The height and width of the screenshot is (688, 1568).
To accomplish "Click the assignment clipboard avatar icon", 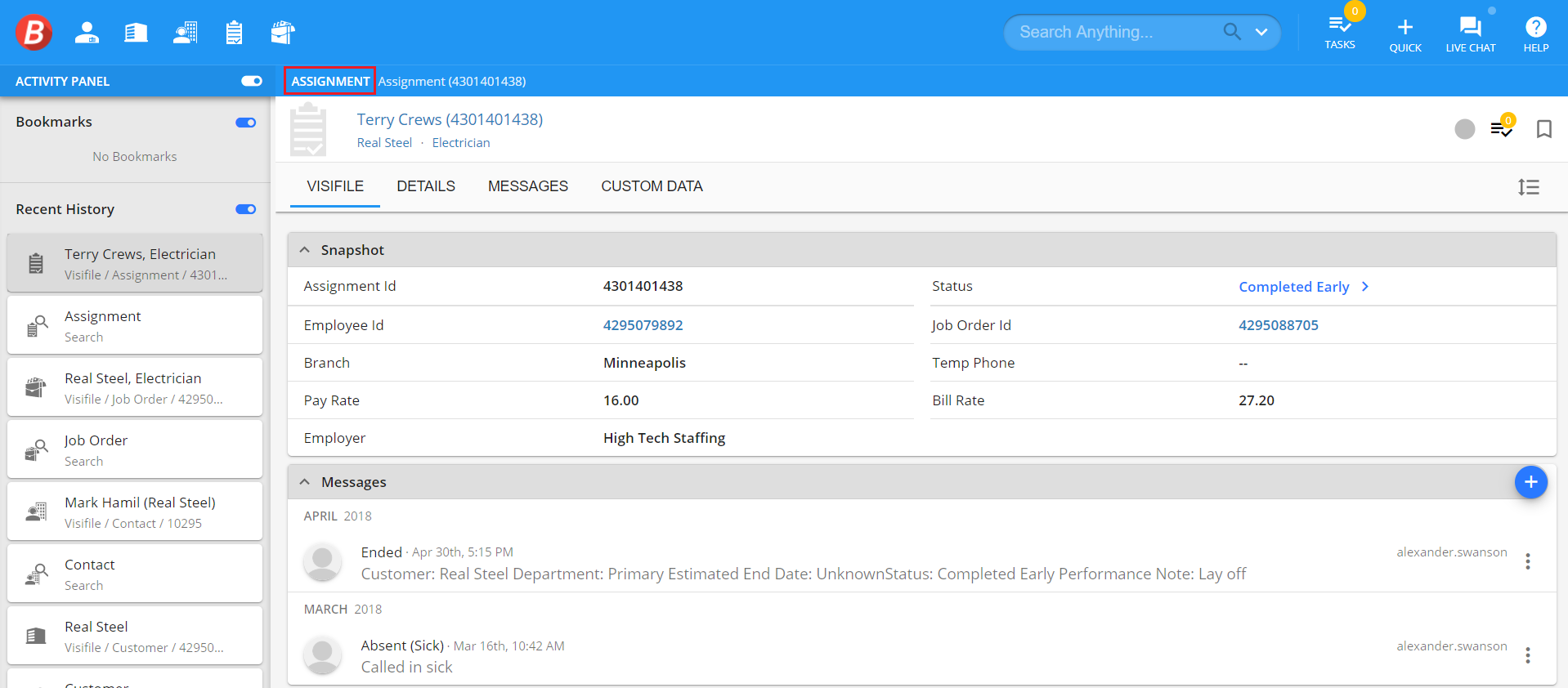I will click(x=308, y=129).
